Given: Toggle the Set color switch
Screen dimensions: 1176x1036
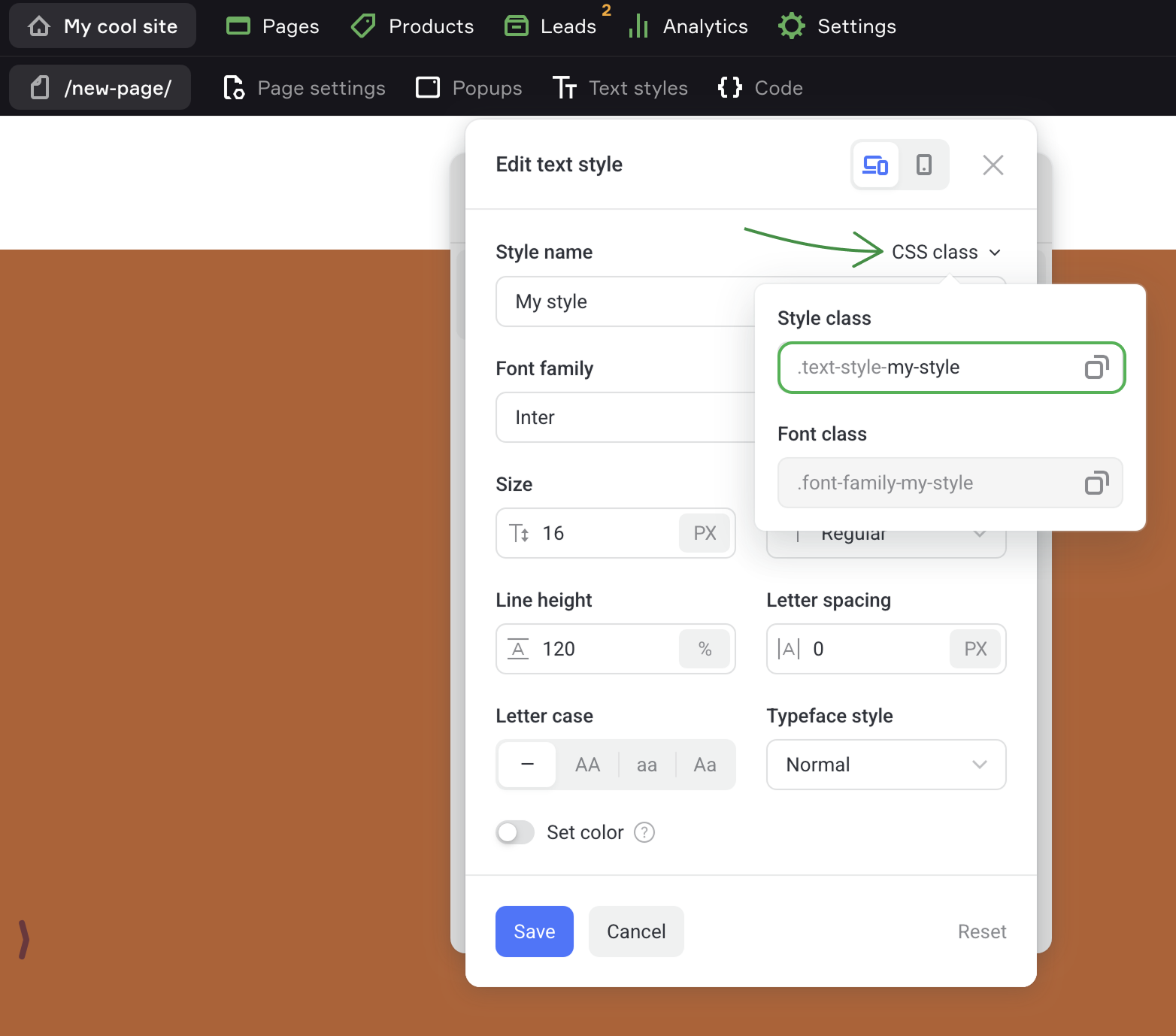Looking at the screenshot, I should pyautogui.click(x=515, y=832).
